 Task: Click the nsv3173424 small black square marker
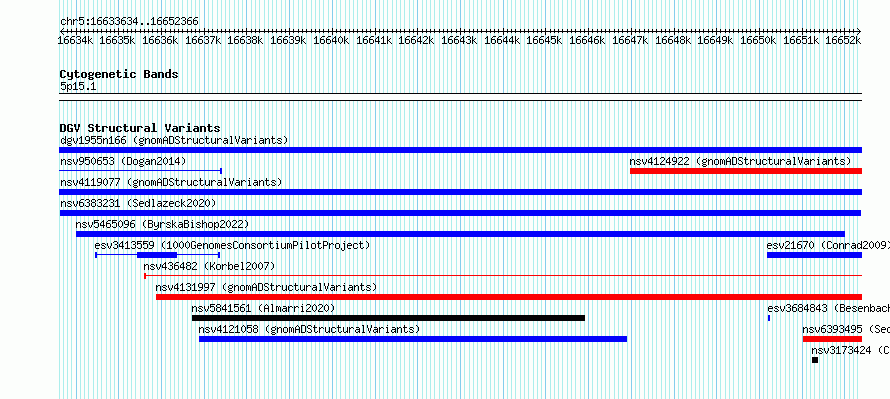click(x=815, y=360)
